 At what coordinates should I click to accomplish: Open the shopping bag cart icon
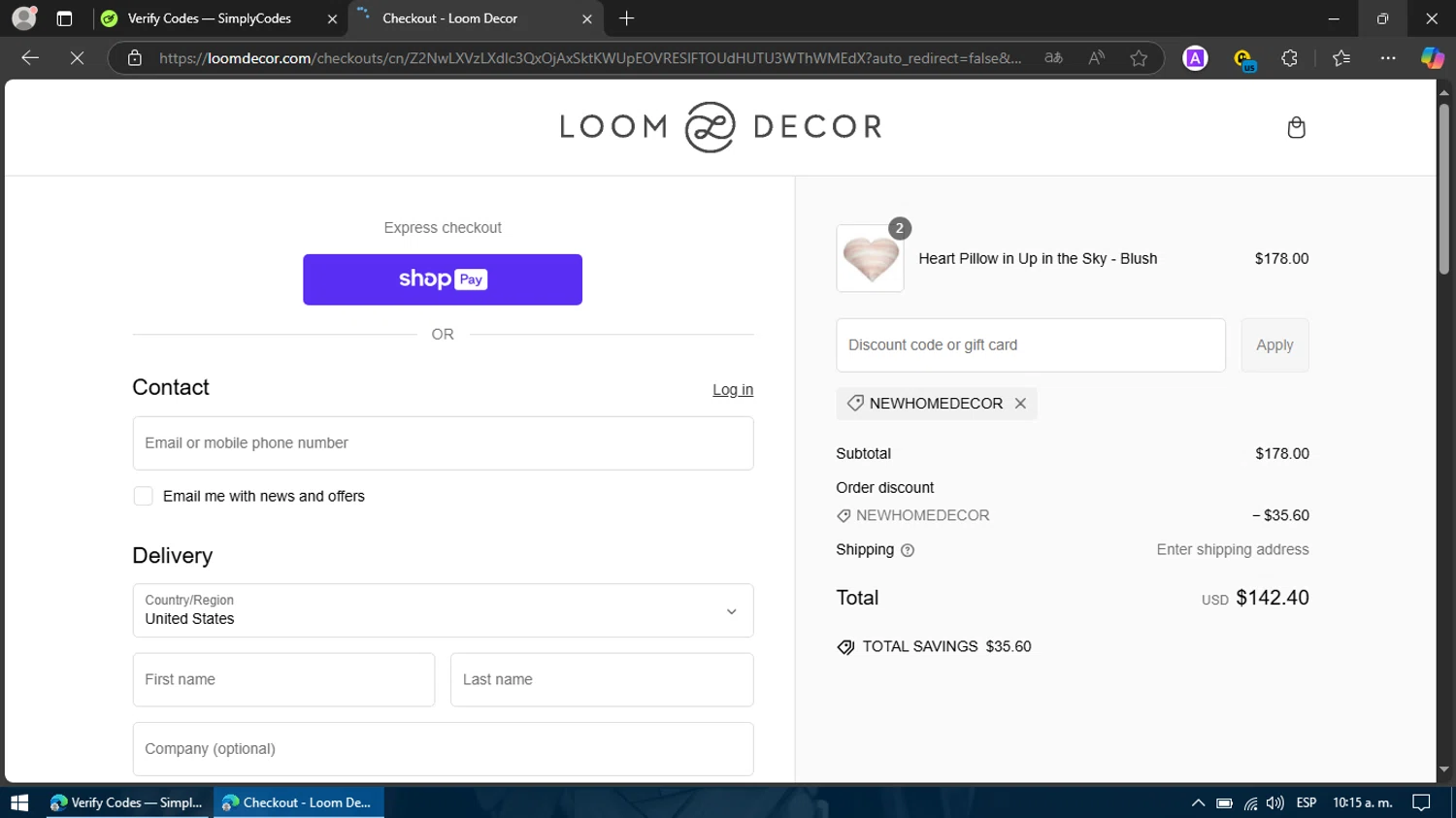pos(1296,127)
